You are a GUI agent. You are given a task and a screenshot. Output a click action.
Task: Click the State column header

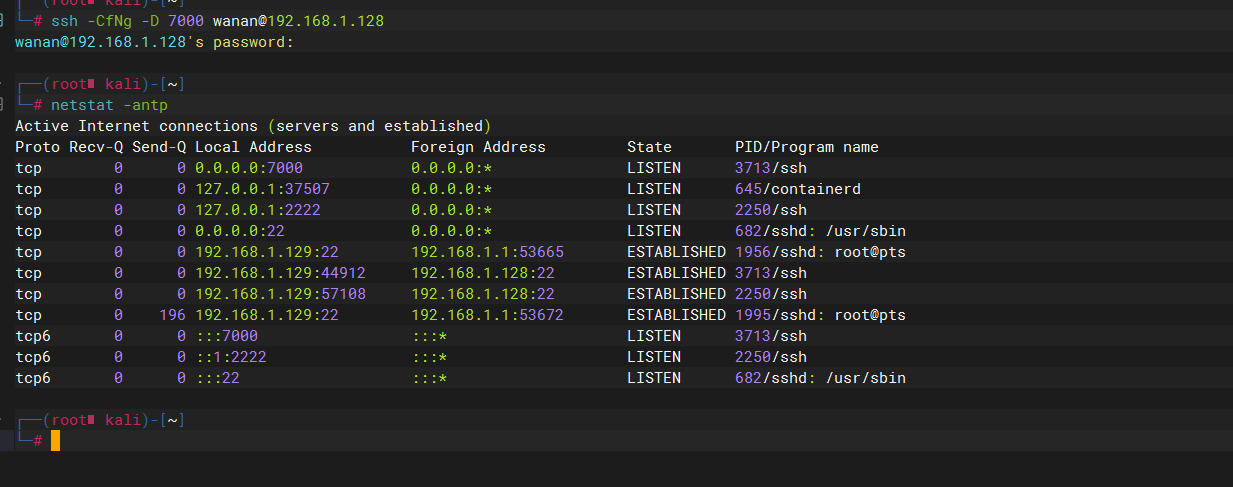click(x=649, y=147)
